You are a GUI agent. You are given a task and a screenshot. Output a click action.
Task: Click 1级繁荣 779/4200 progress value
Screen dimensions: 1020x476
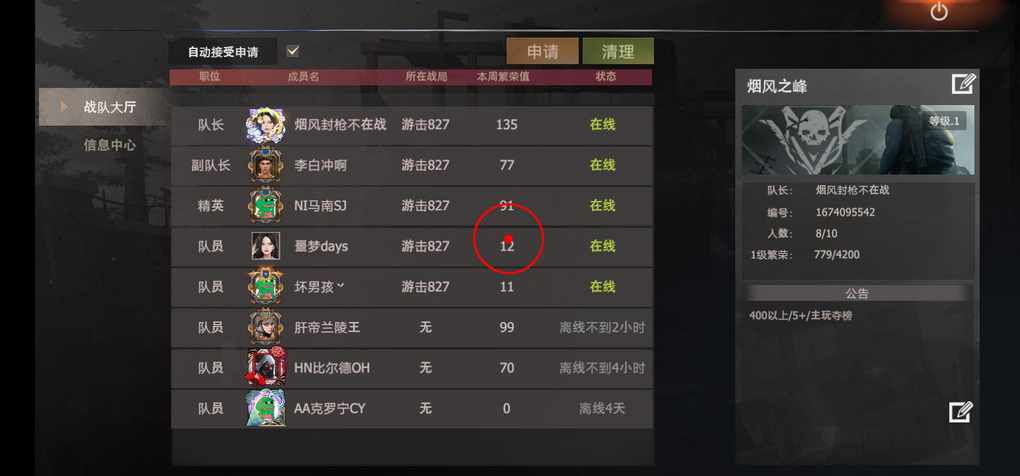point(836,255)
